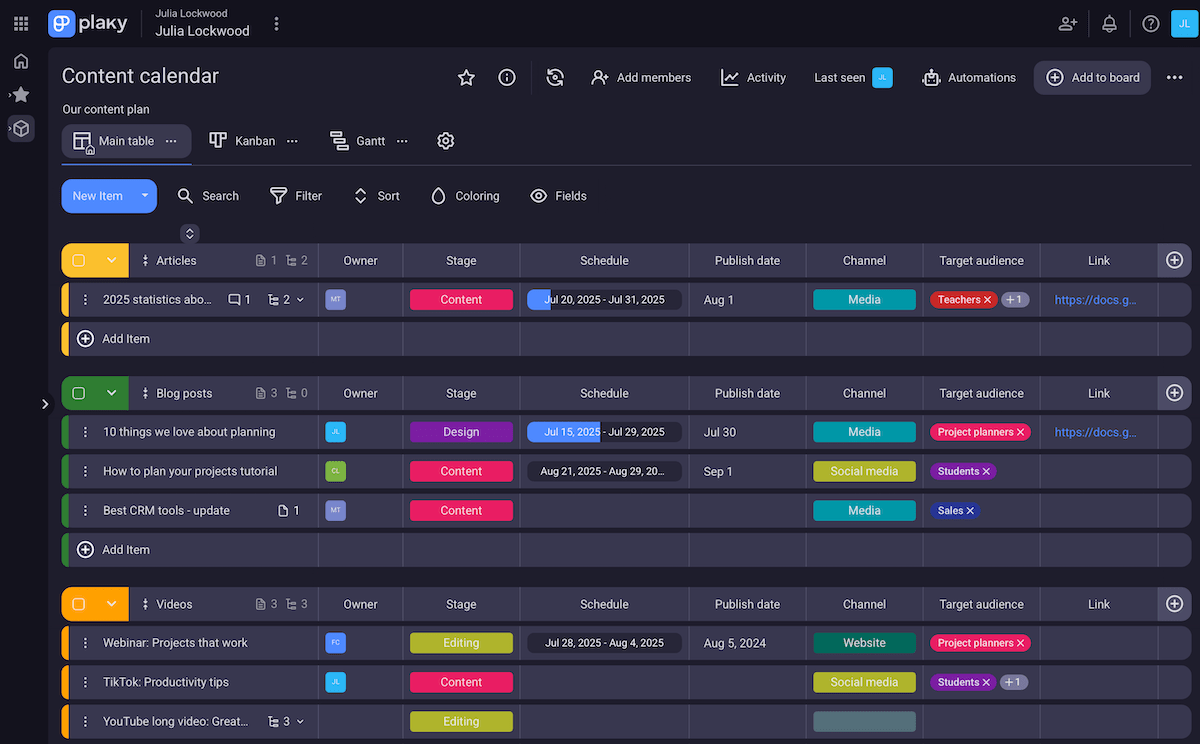Open board view settings gear icon
This screenshot has height=744, width=1200.
pos(446,141)
